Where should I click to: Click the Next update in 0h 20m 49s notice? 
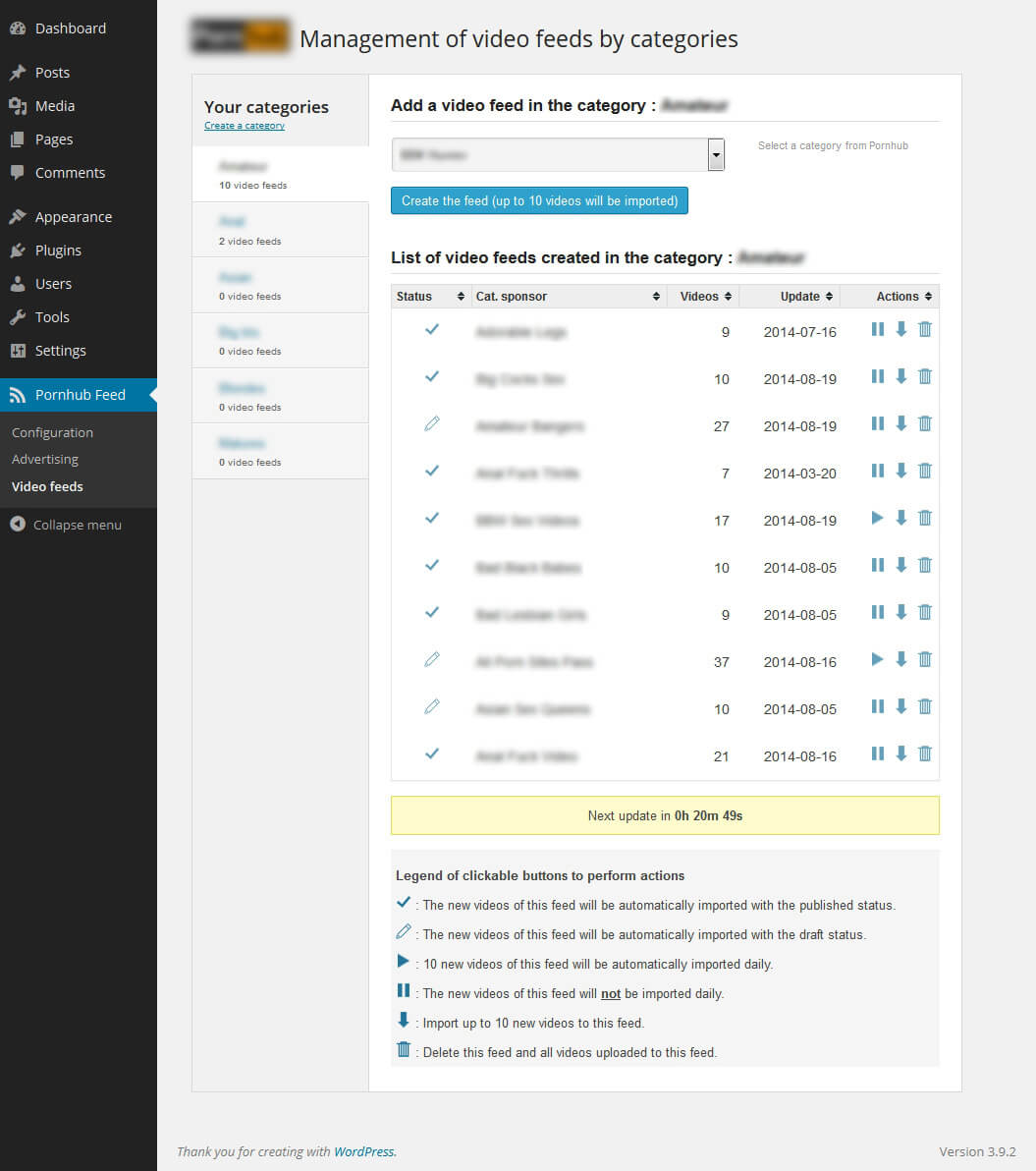point(665,815)
